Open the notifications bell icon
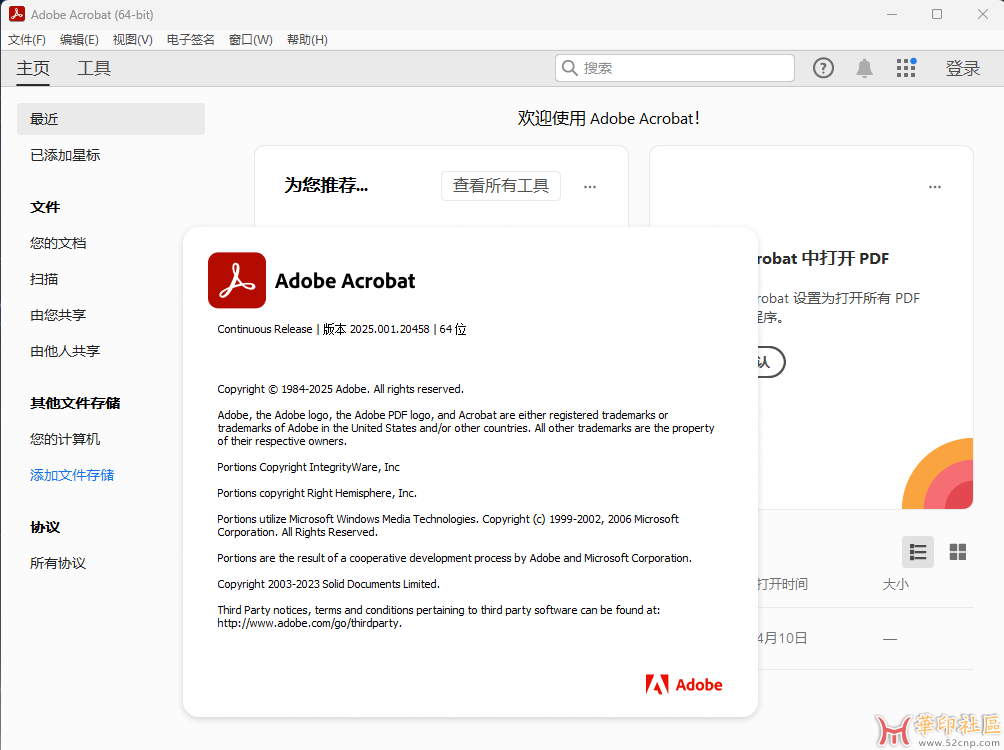This screenshot has height=750, width=1004. pos(864,68)
